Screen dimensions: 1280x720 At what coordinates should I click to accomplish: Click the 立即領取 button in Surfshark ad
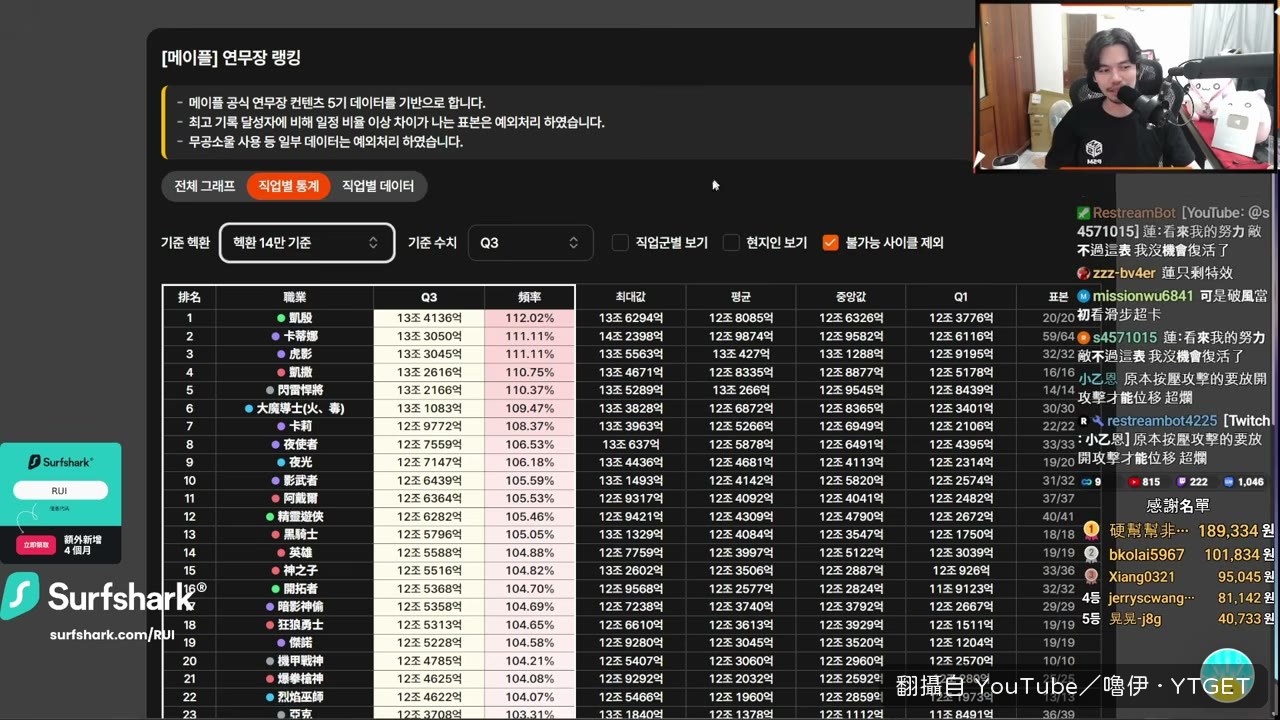tap(35, 545)
